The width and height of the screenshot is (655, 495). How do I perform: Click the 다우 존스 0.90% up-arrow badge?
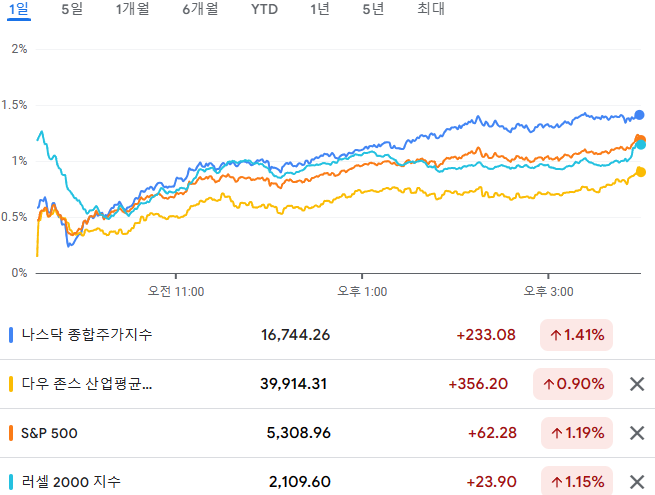[x=573, y=384]
